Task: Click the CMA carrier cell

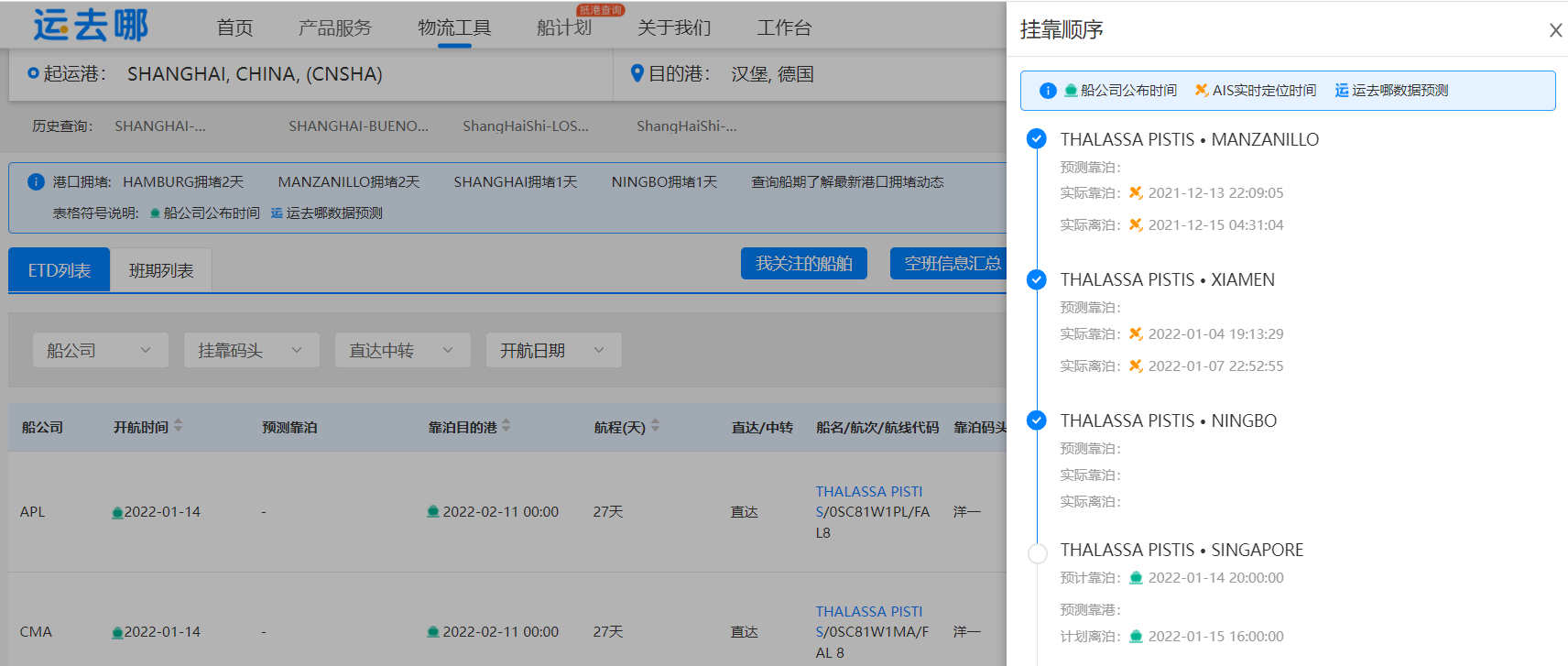Action: [36, 632]
